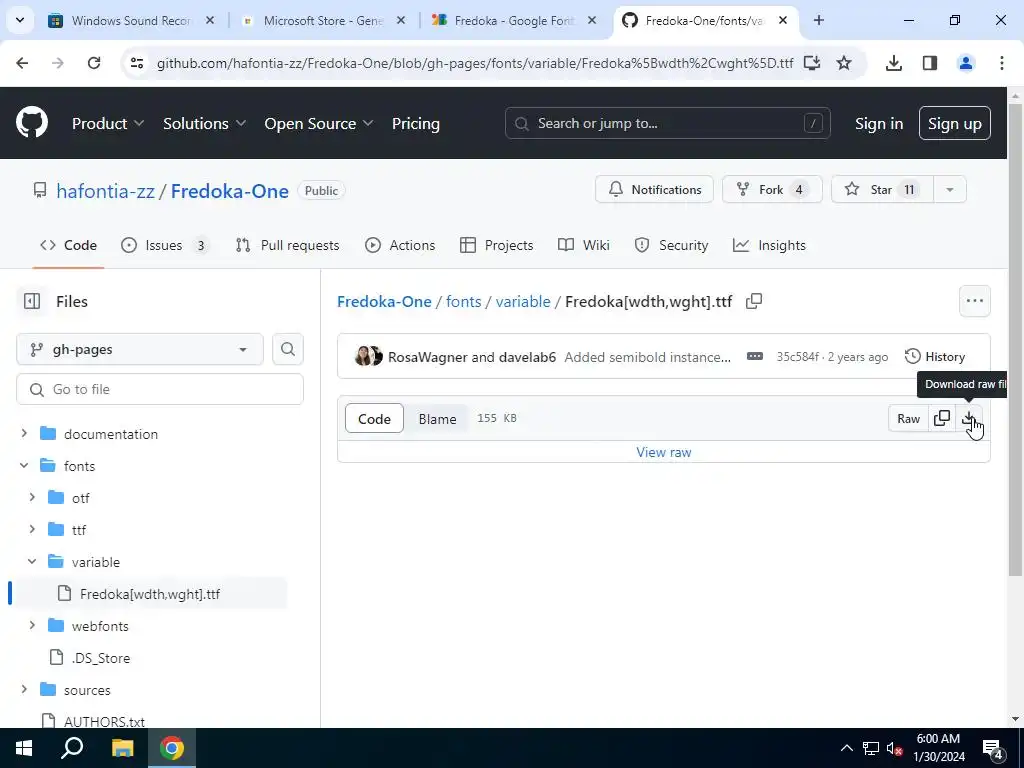Open the Actions tab
This screenshot has height=768, width=1024.
click(400, 246)
